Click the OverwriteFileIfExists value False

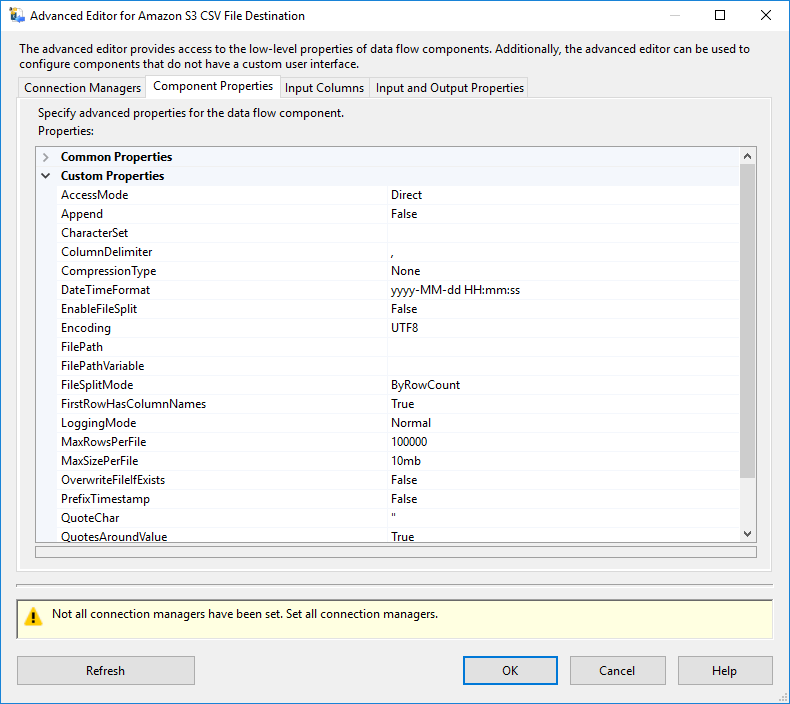point(404,480)
